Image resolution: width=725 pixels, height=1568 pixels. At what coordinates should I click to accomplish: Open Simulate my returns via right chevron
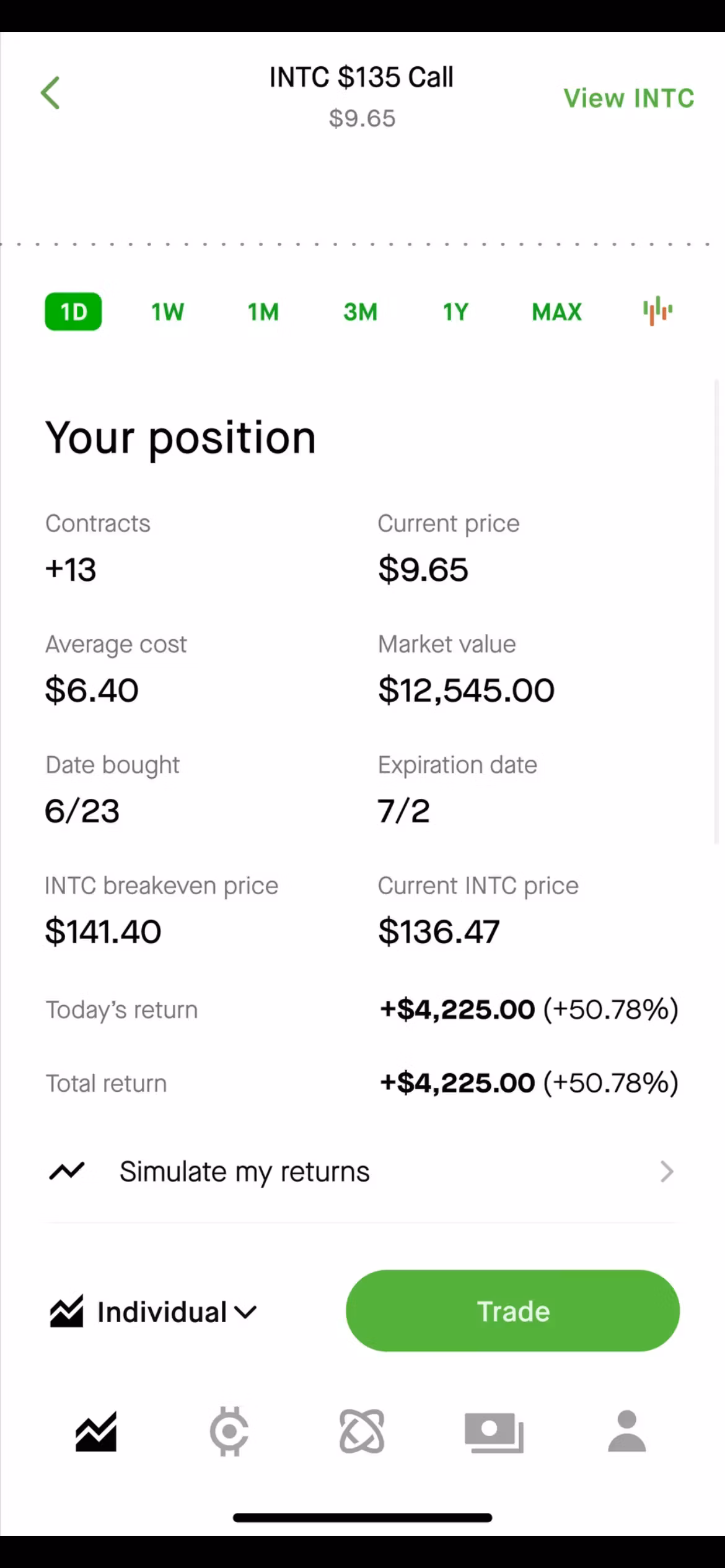point(667,1172)
